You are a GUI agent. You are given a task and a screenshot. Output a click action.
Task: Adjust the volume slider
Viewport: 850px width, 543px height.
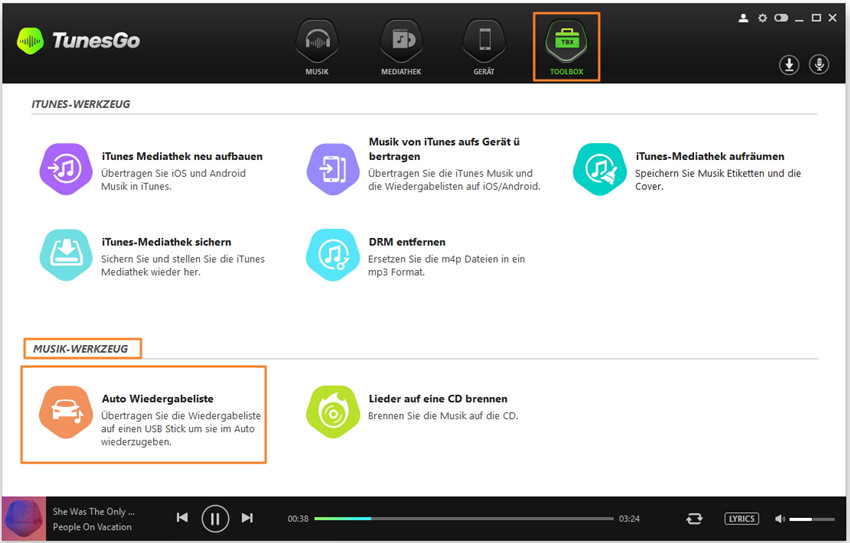click(812, 519)
